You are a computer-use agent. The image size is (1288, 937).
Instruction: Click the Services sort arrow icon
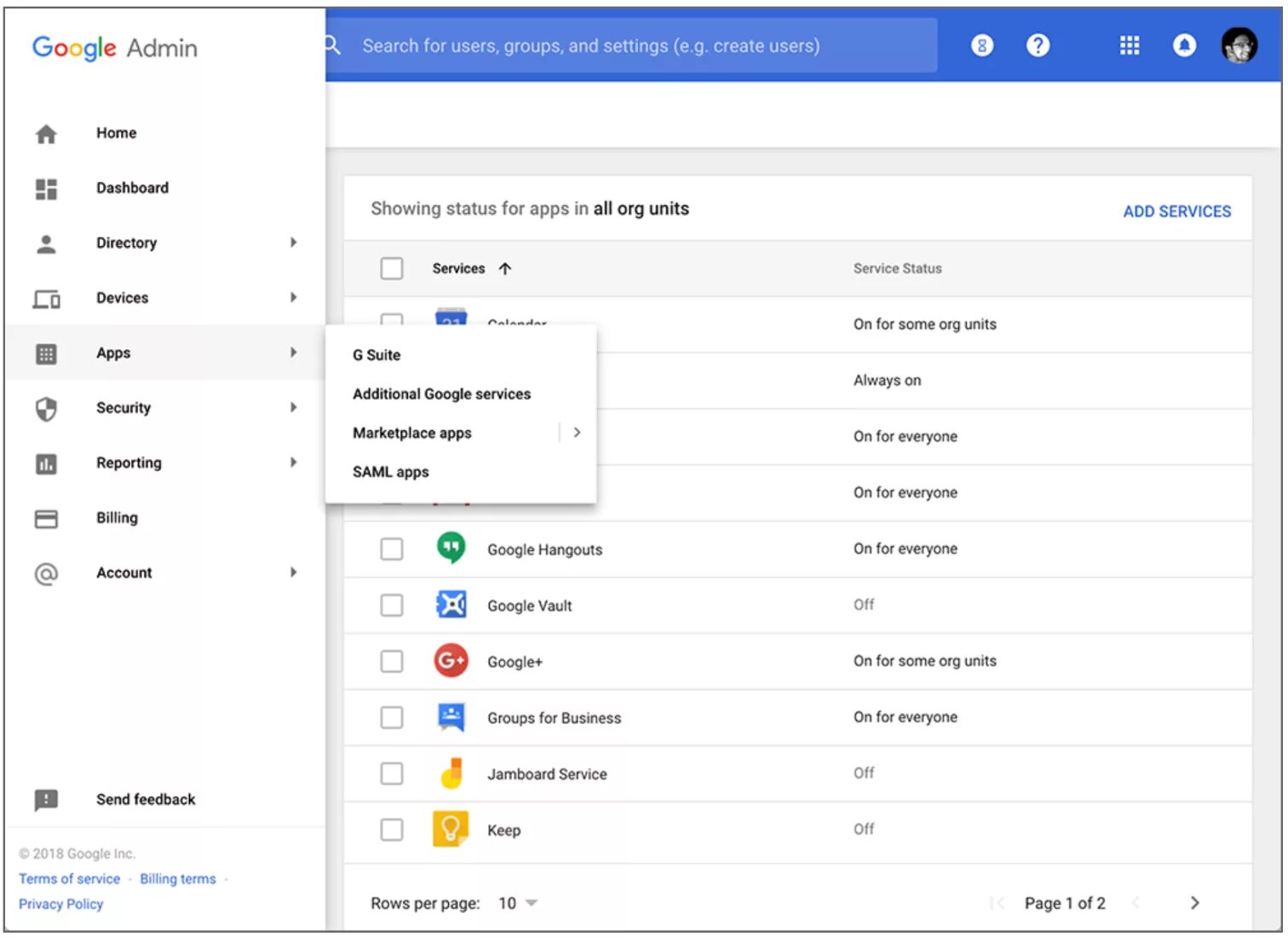(505, 268)
